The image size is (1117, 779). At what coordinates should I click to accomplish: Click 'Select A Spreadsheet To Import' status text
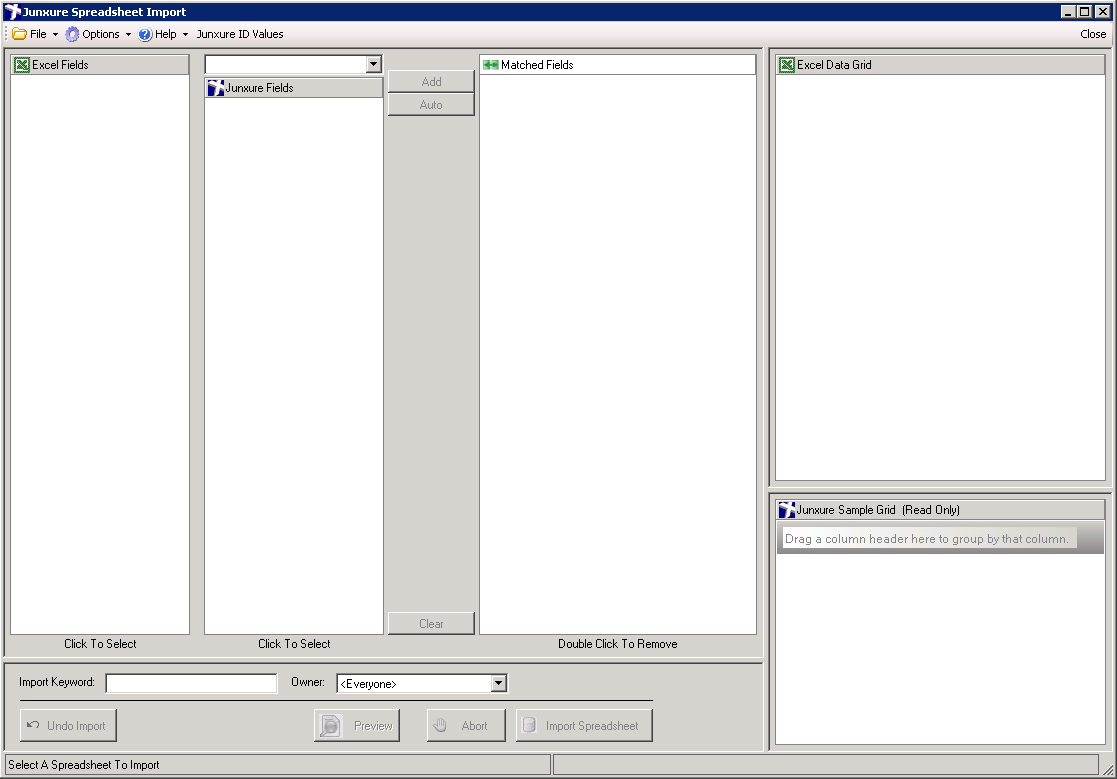[83, 765]
